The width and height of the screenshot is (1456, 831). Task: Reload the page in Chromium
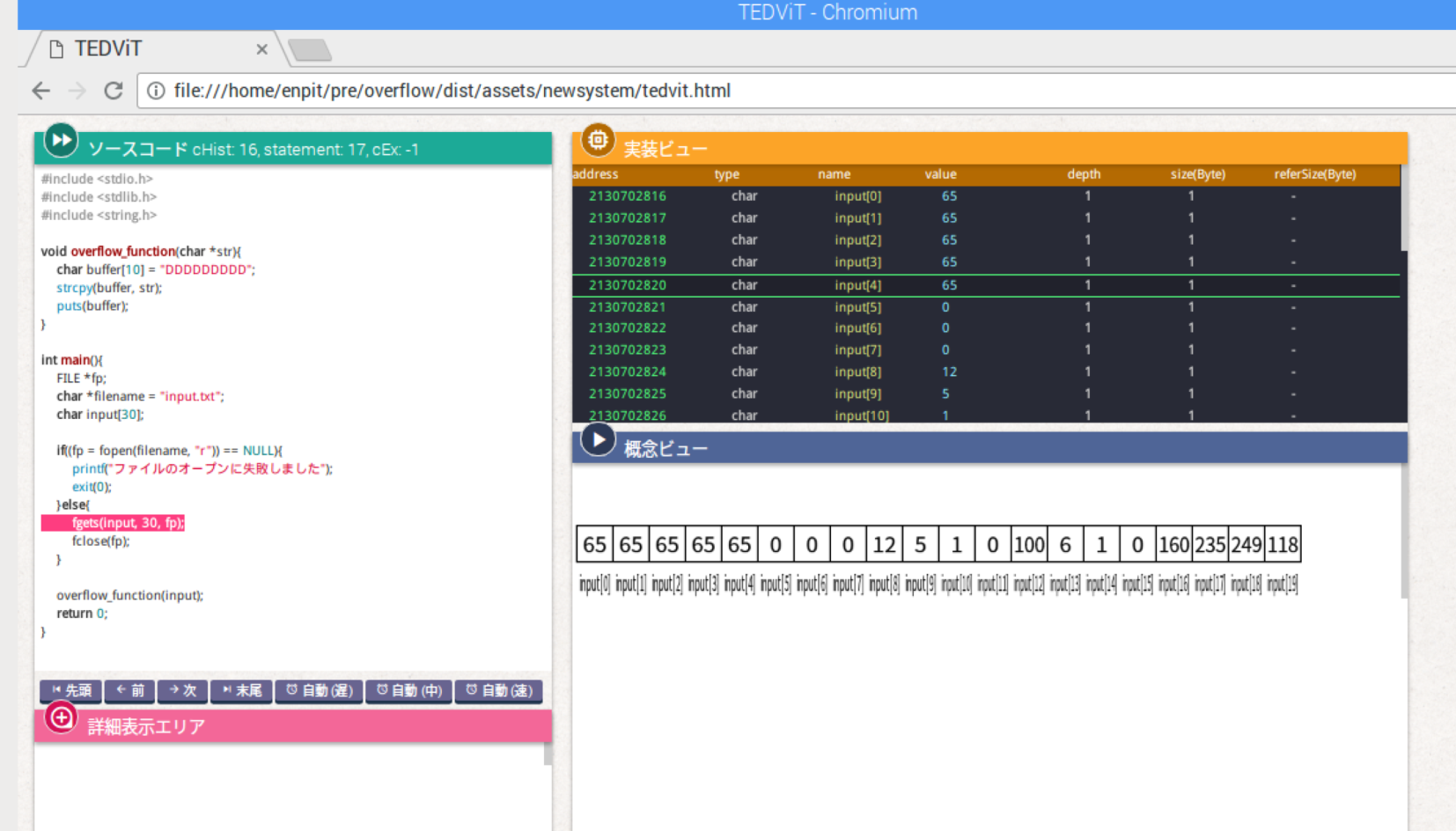click(114, 91)
